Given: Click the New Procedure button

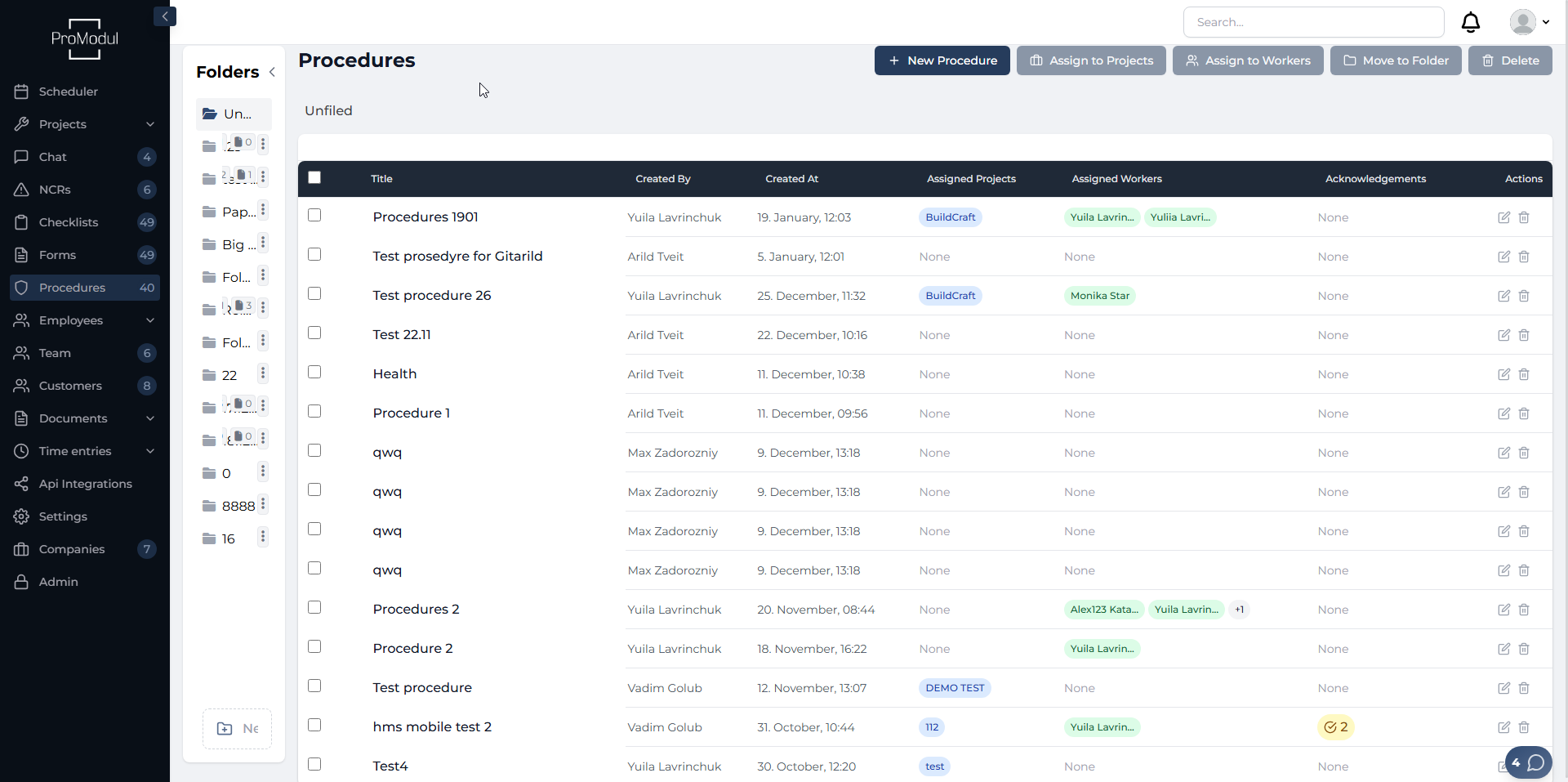Looking at the screenshot, I should (x=942, y=60).
